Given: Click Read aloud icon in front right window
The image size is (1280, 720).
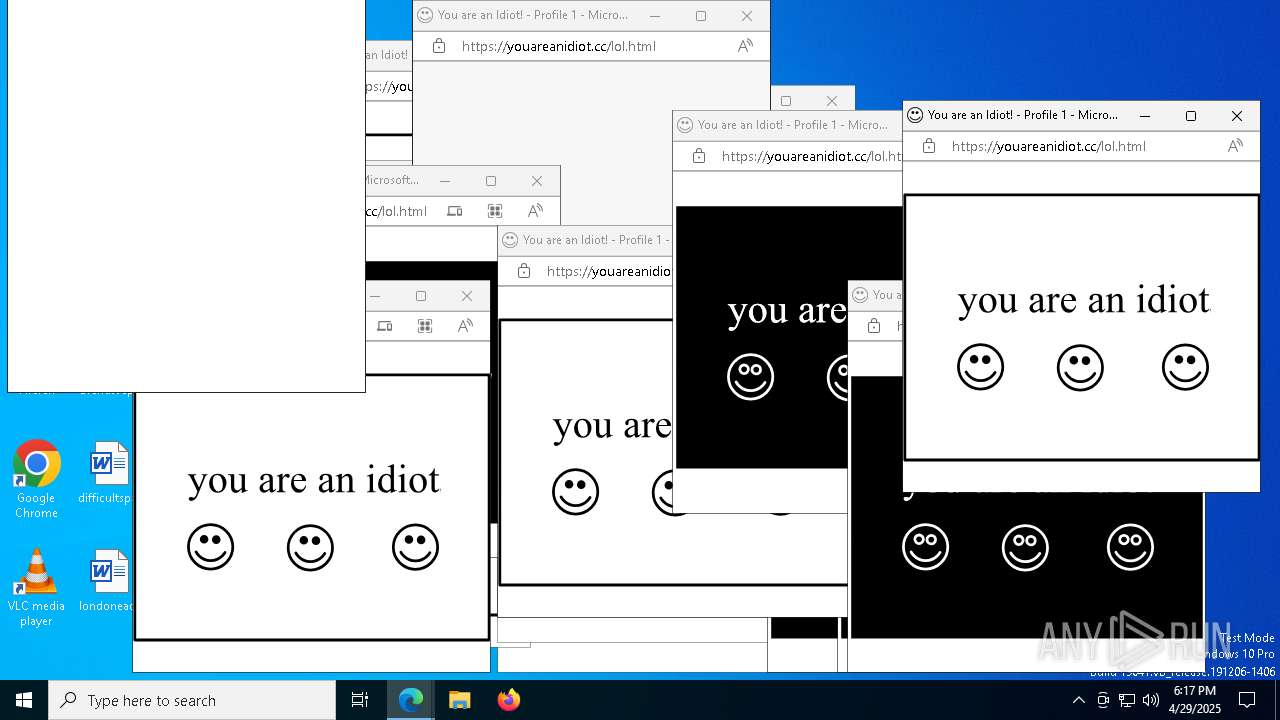Looking at the screenshot, I should 1235,146.
